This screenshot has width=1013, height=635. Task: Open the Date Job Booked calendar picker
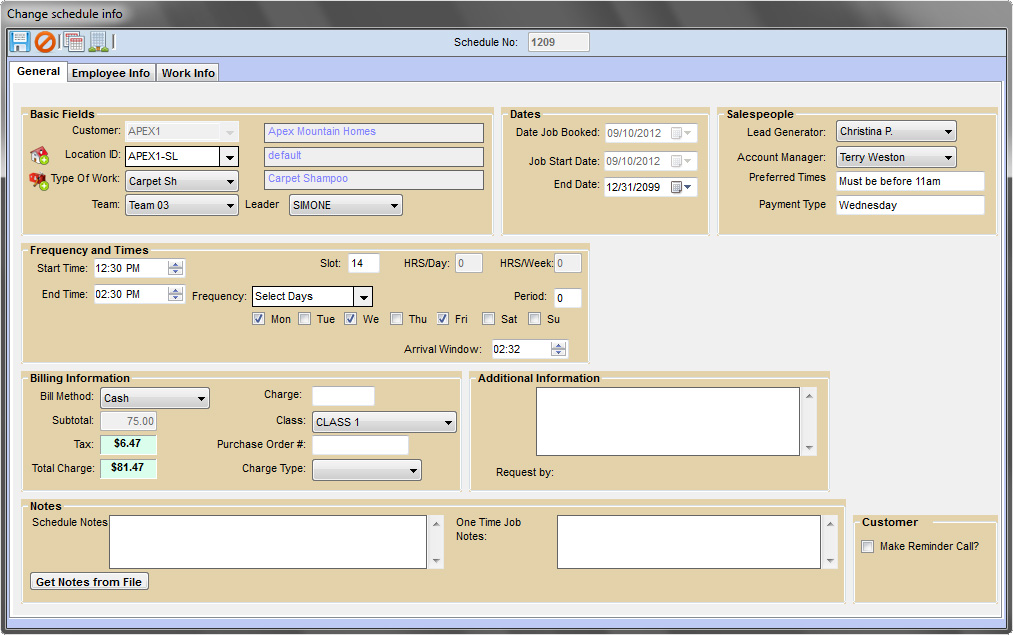(680, 133)
